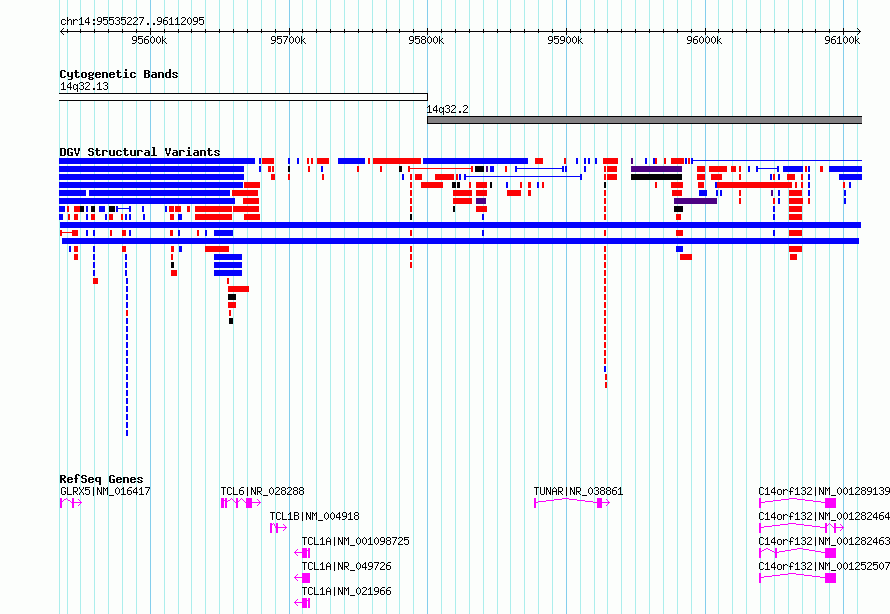Viewport: 890px width, 614px height.
Task: Click the TUNAR|NR_038861 gene label
Action: [578, 491]
